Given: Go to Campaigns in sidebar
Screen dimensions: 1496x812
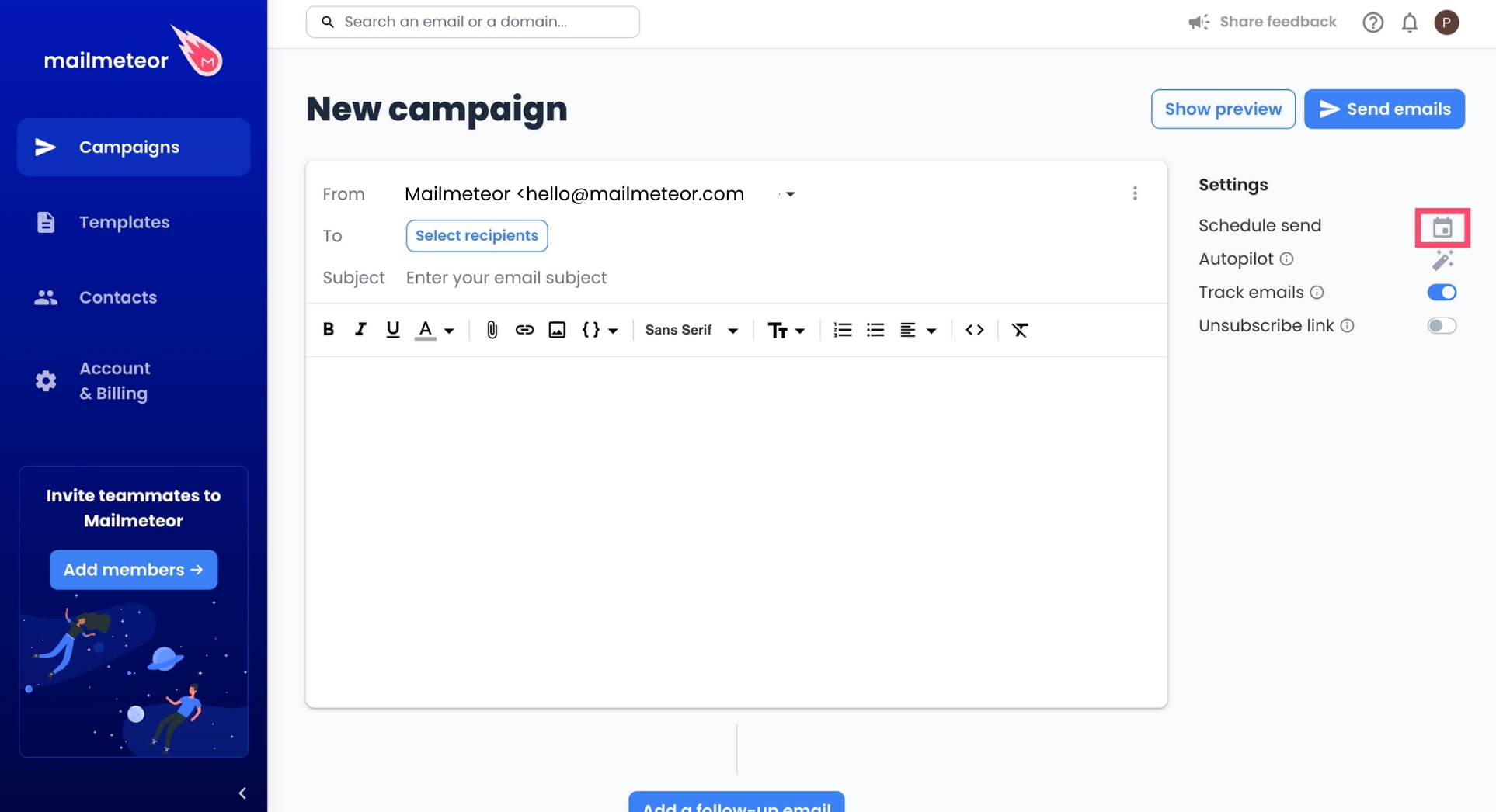Looking at the screenshot, I should click(134, 147).
